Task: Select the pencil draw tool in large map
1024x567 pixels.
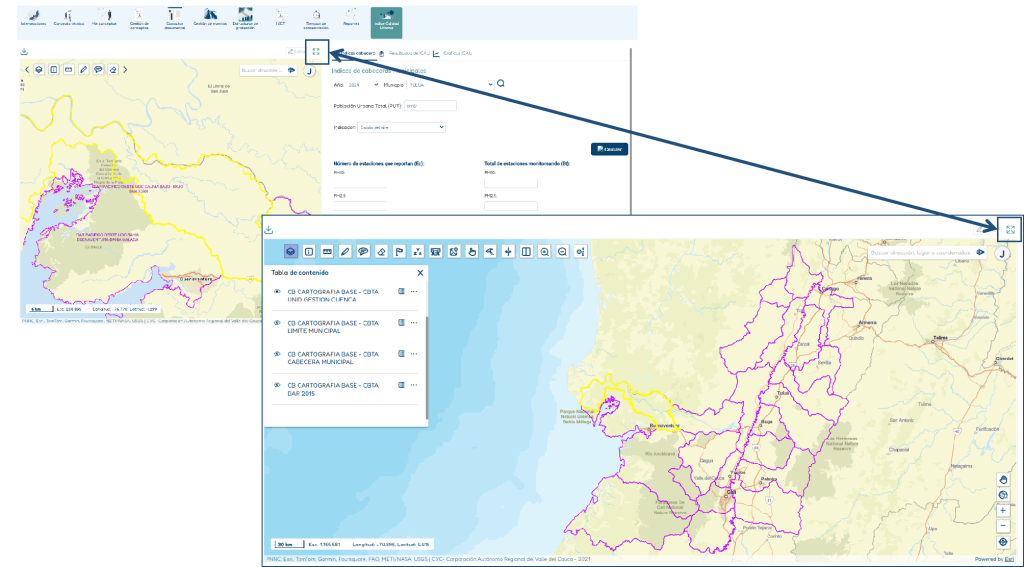Action: pos(345,251)
